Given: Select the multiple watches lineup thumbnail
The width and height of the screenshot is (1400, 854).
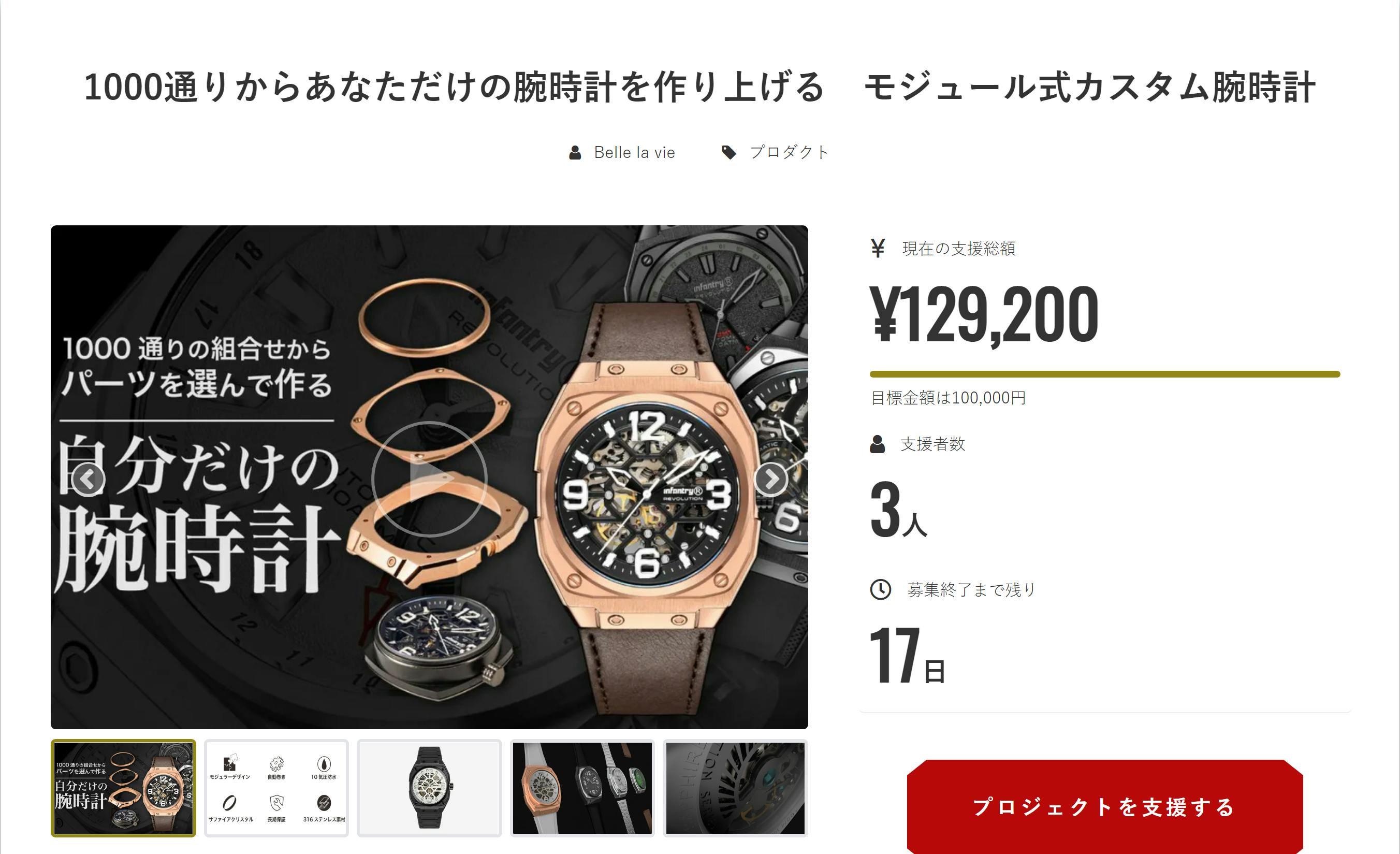Looking at the screenshot, I should pyautogui.click(x=582, y=788).
